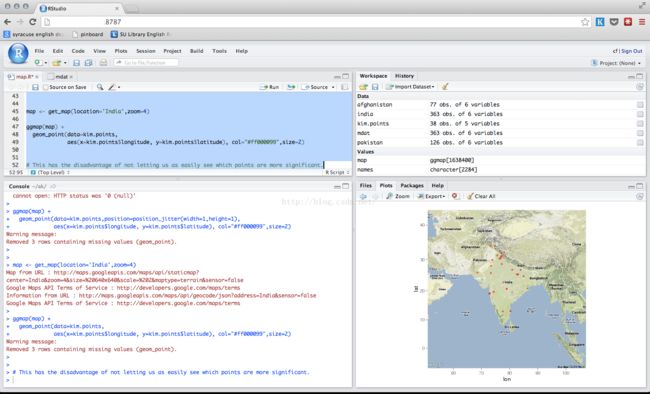Enable the Source on Save checkbox

[46, 87]
